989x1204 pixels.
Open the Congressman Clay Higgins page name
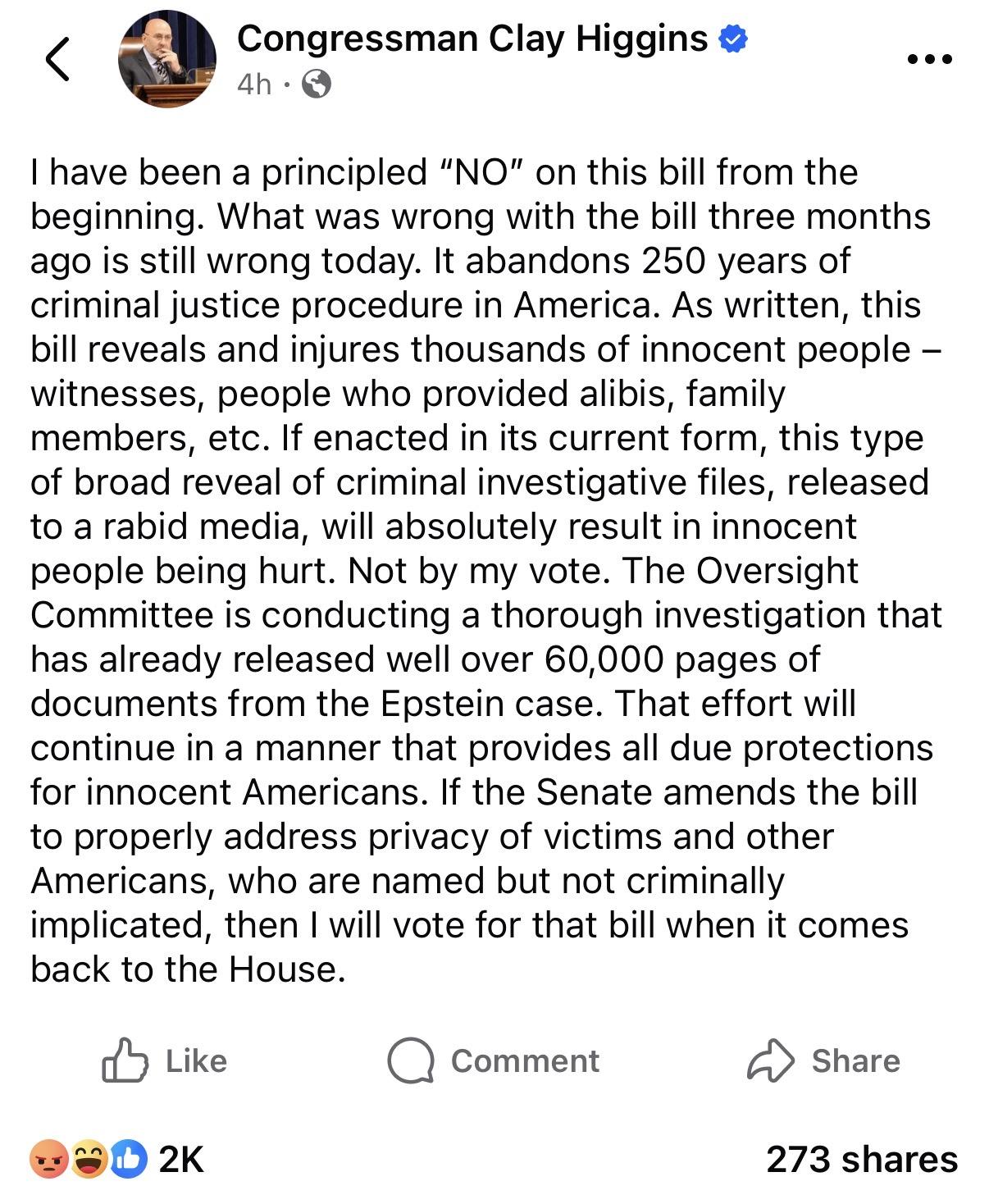click(472, 39)
